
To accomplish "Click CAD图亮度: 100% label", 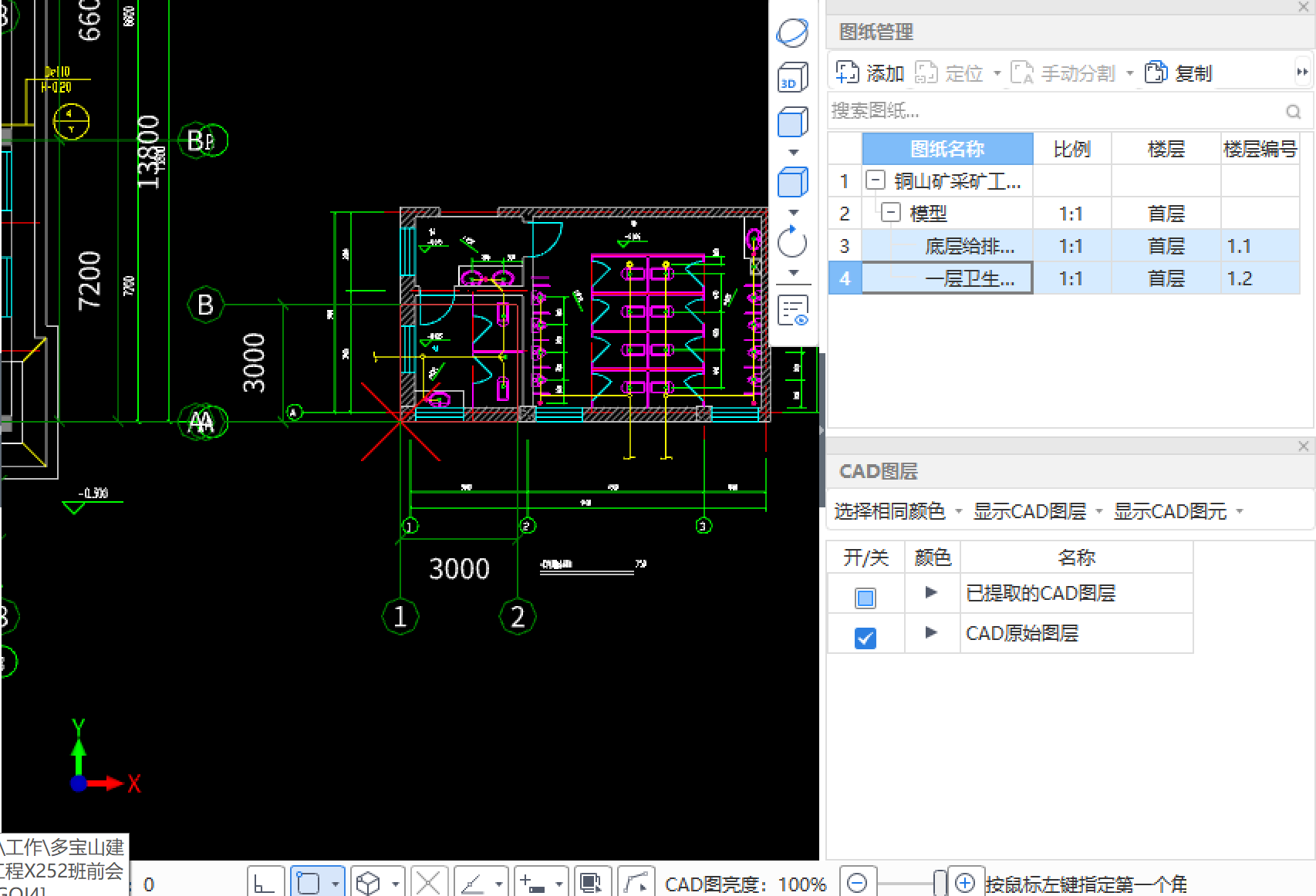I will click(745, 884).
